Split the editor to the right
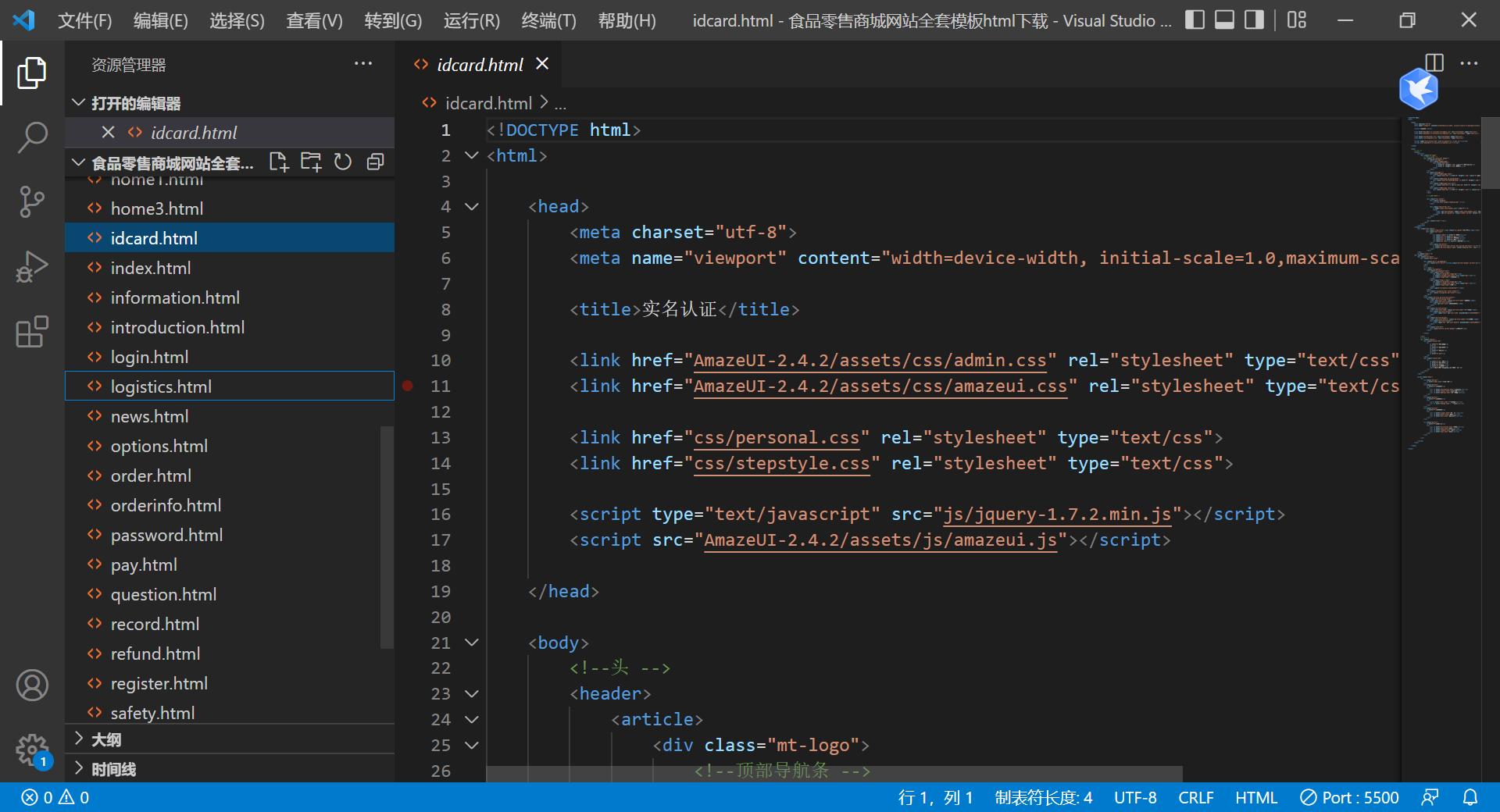 (x=1434, y=63)
